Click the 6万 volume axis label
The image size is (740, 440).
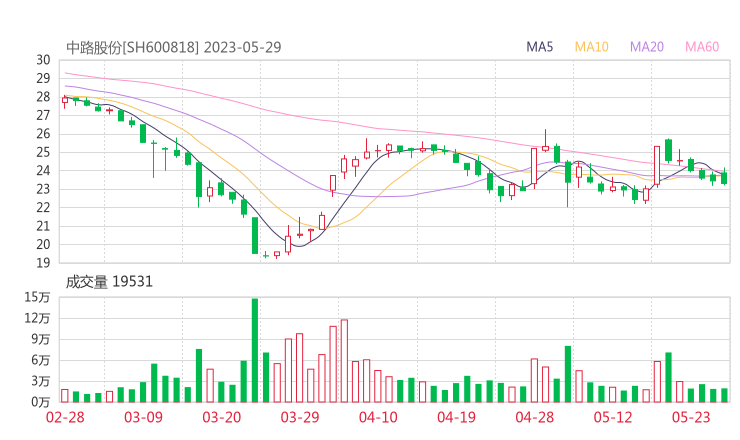pos(41,360)
